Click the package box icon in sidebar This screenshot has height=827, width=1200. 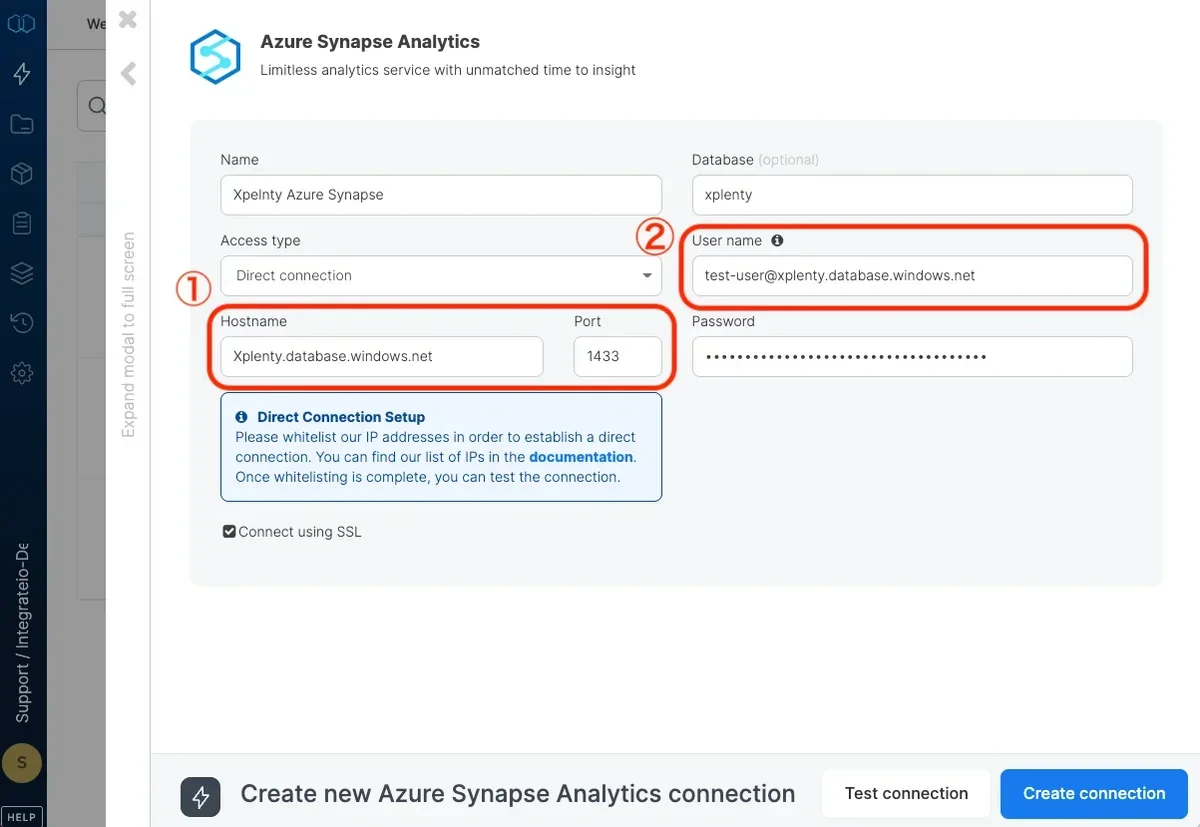pos(22,173)
